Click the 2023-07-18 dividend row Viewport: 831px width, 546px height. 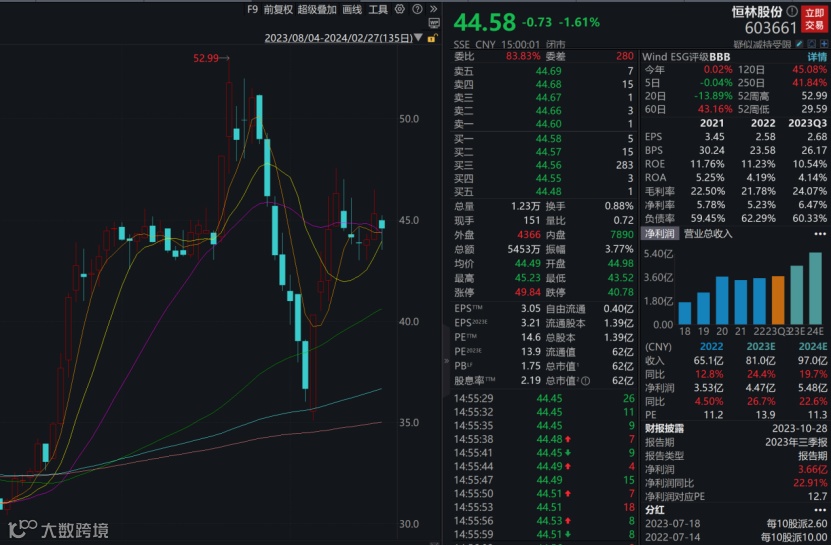[x=736, y=524]
